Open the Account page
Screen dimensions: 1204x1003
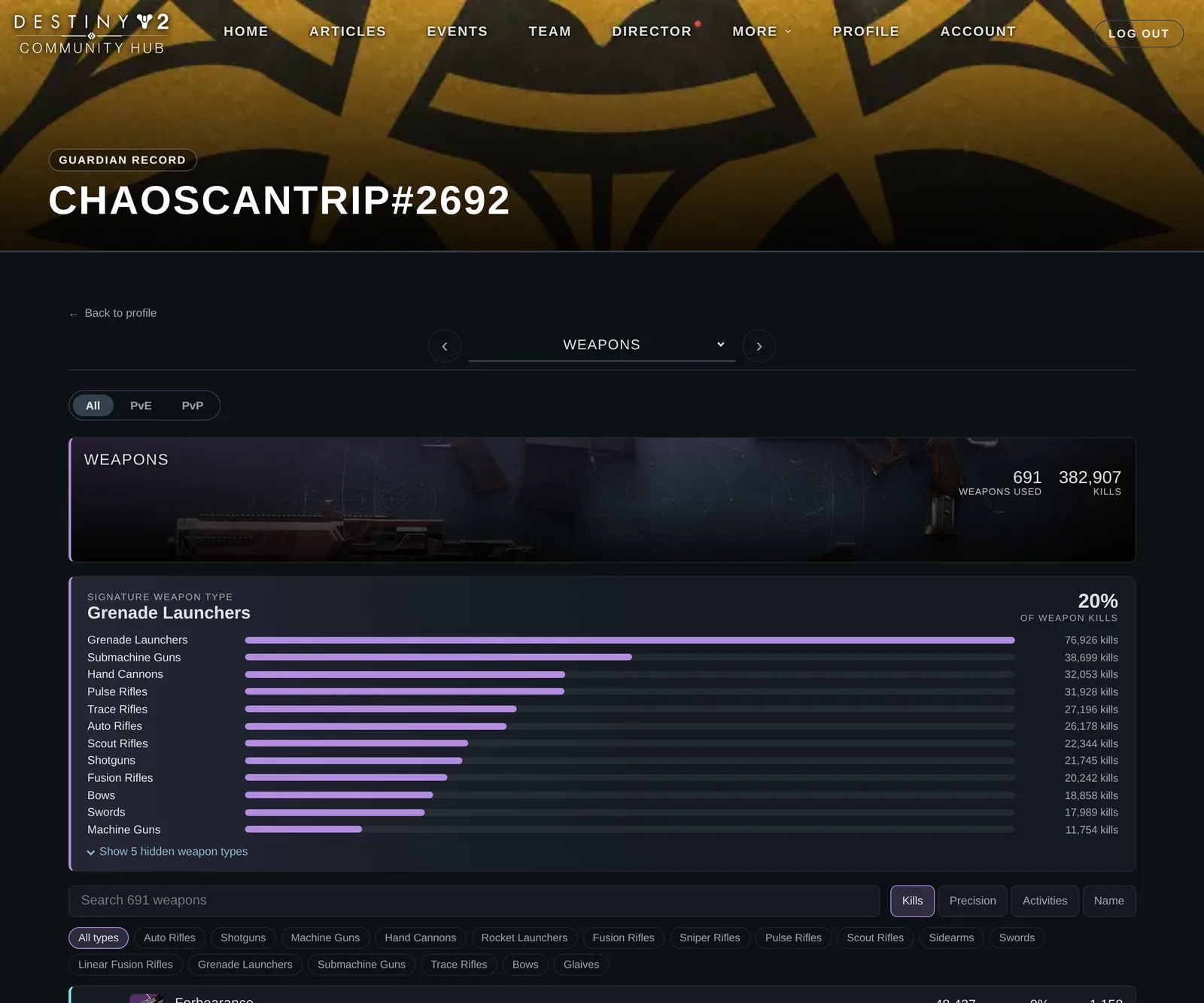click(978, 32)
